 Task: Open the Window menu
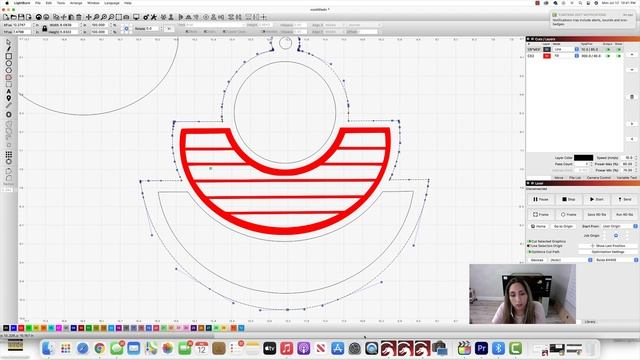coord(93,3)
